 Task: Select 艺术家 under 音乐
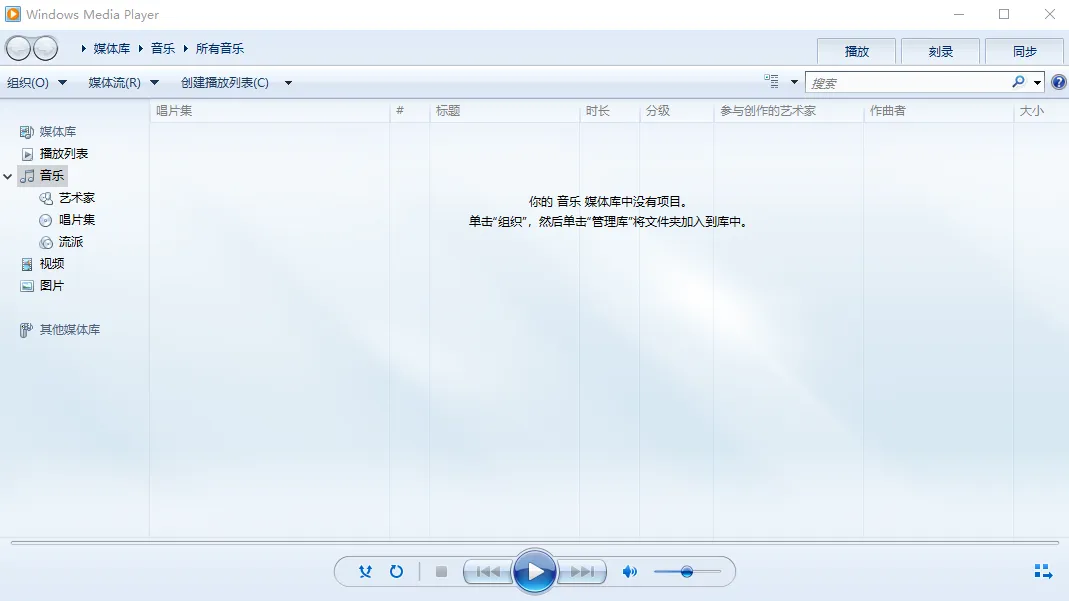(75, 197)
